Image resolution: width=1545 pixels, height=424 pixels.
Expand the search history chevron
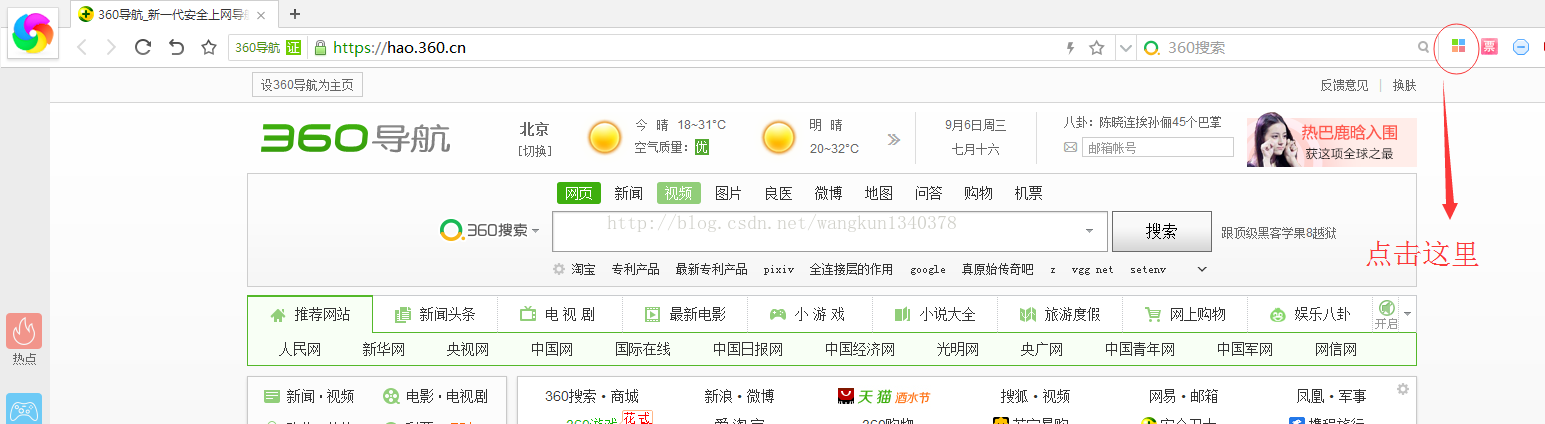(x=1201, y=269)
